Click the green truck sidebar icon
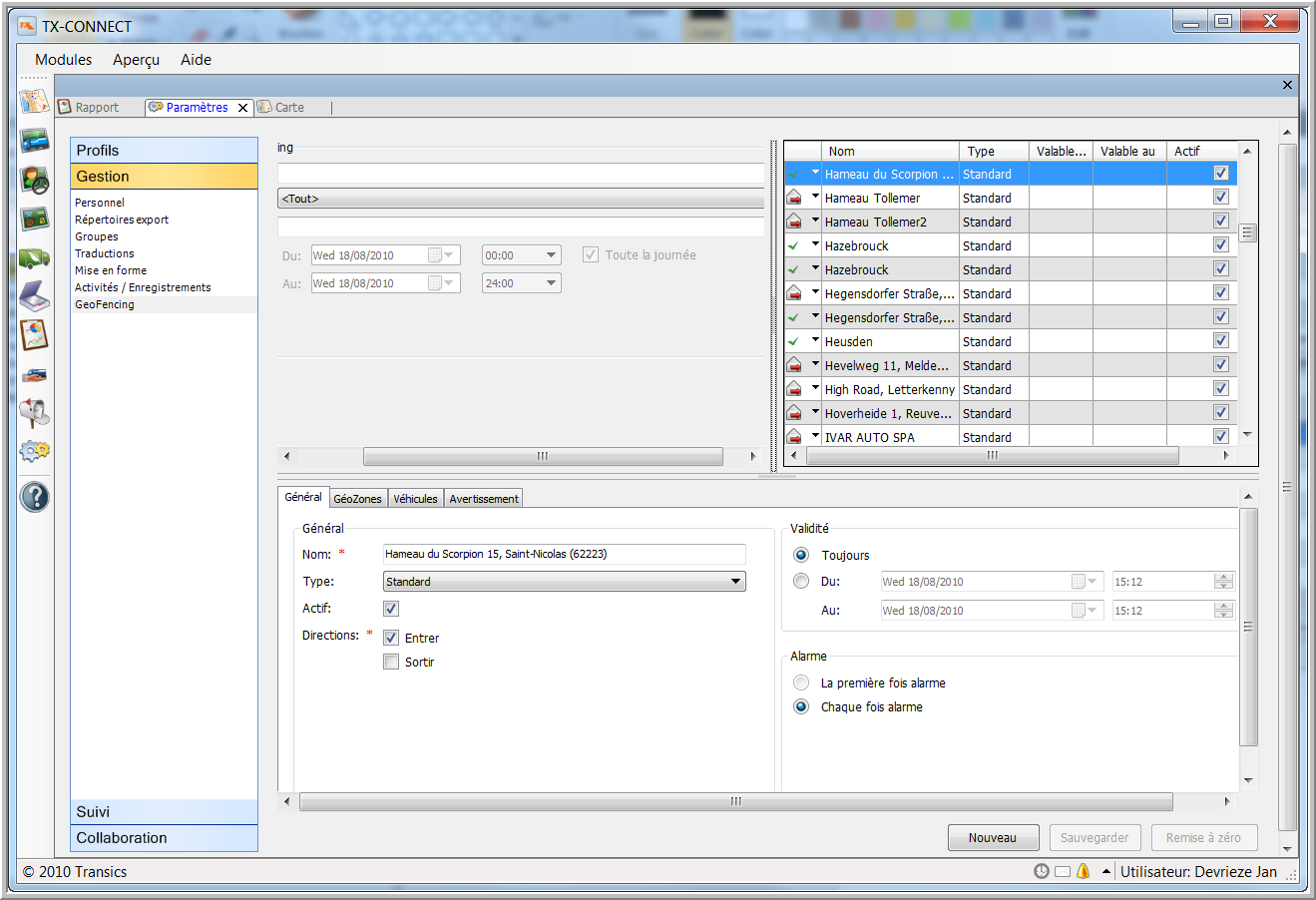 point(34,258)
